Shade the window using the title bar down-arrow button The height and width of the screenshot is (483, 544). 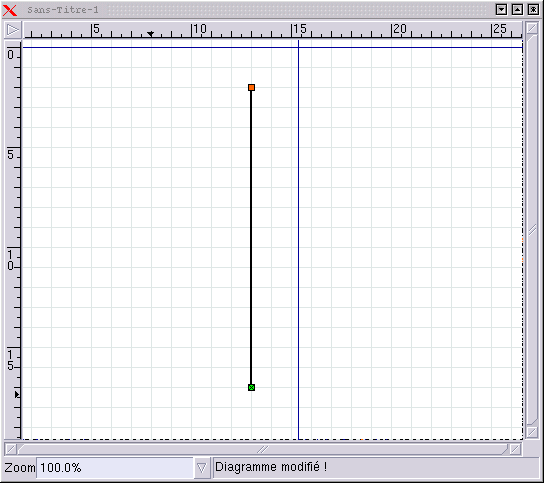point(501,10)
